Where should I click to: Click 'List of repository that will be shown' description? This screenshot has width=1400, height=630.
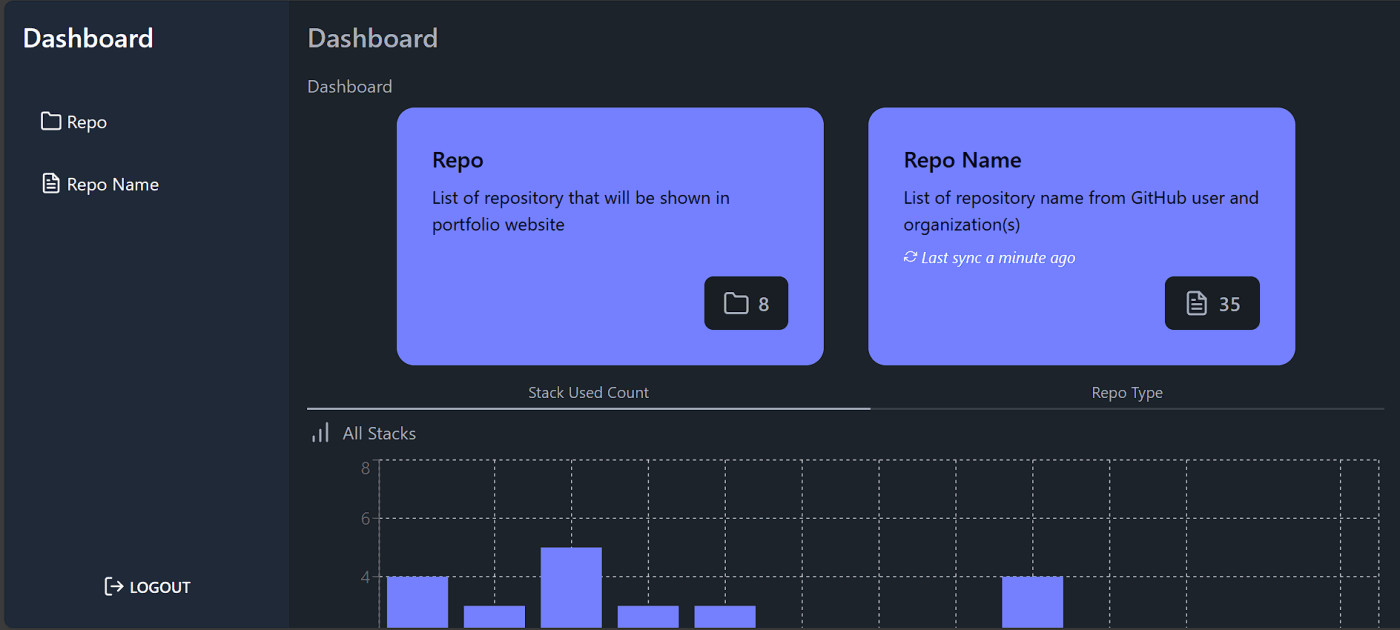(x=581, y=211)
